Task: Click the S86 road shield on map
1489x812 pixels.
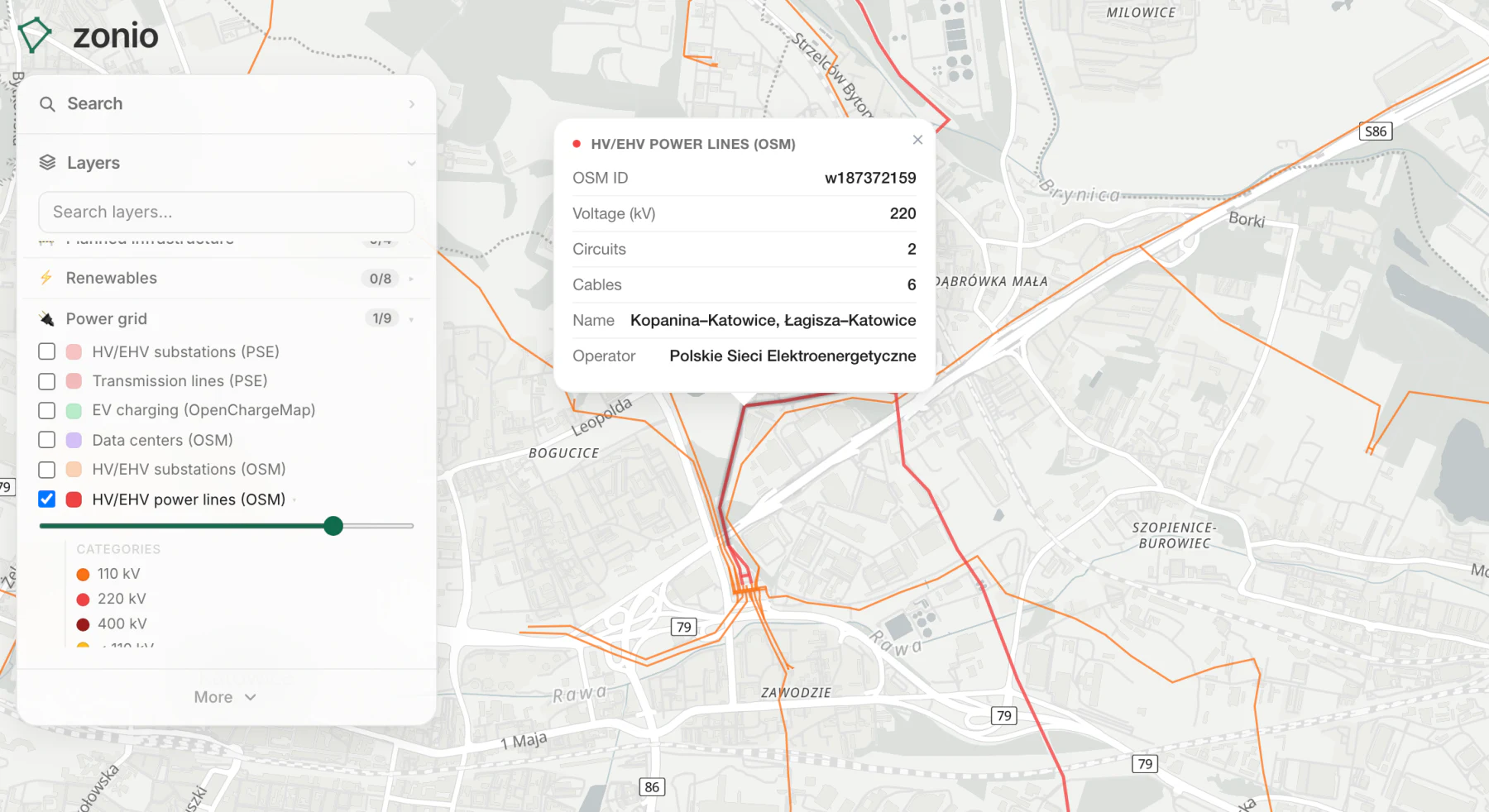Action: [1376, 131]
